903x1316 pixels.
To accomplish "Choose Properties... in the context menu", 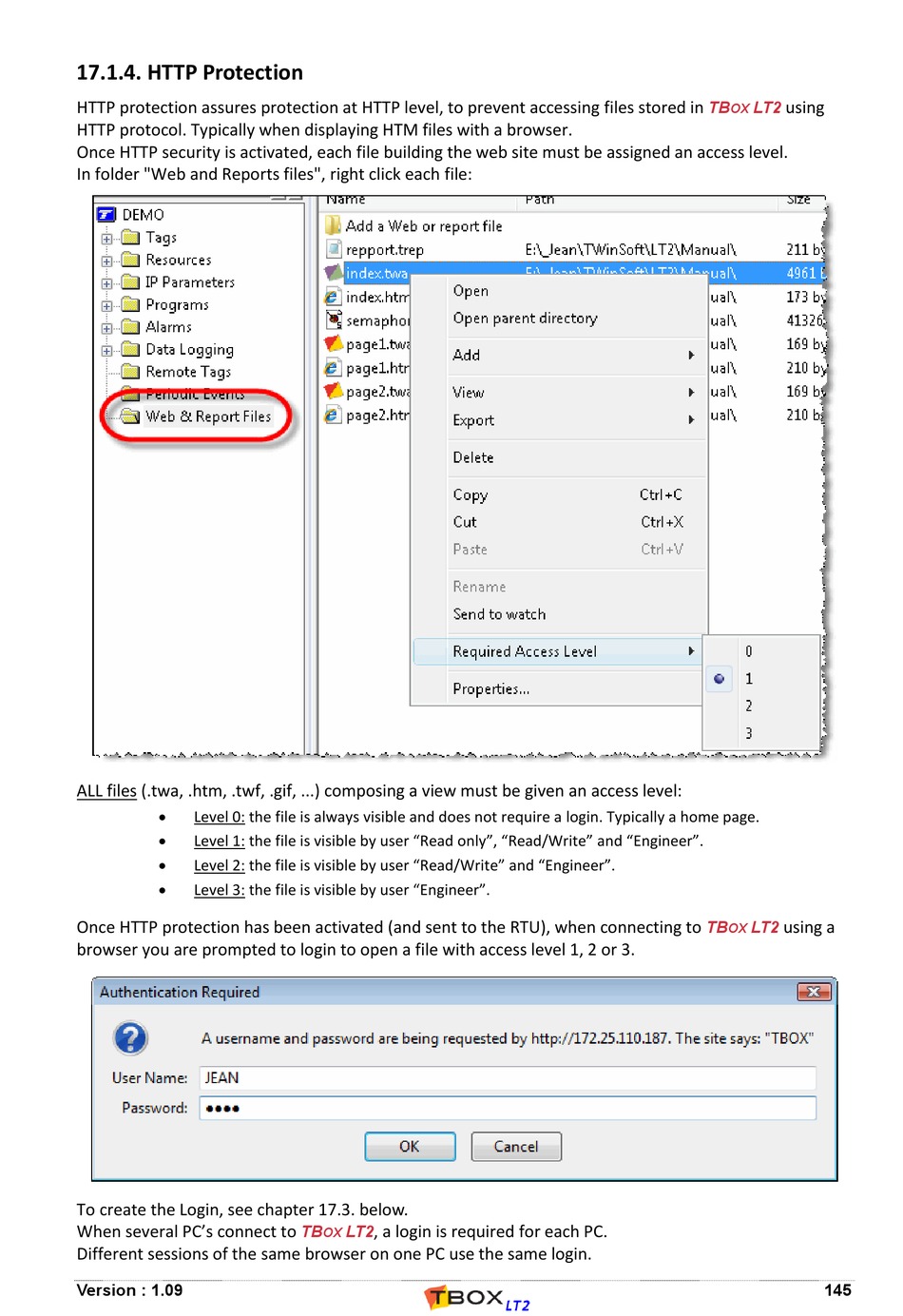I will [x=490, y=688].
